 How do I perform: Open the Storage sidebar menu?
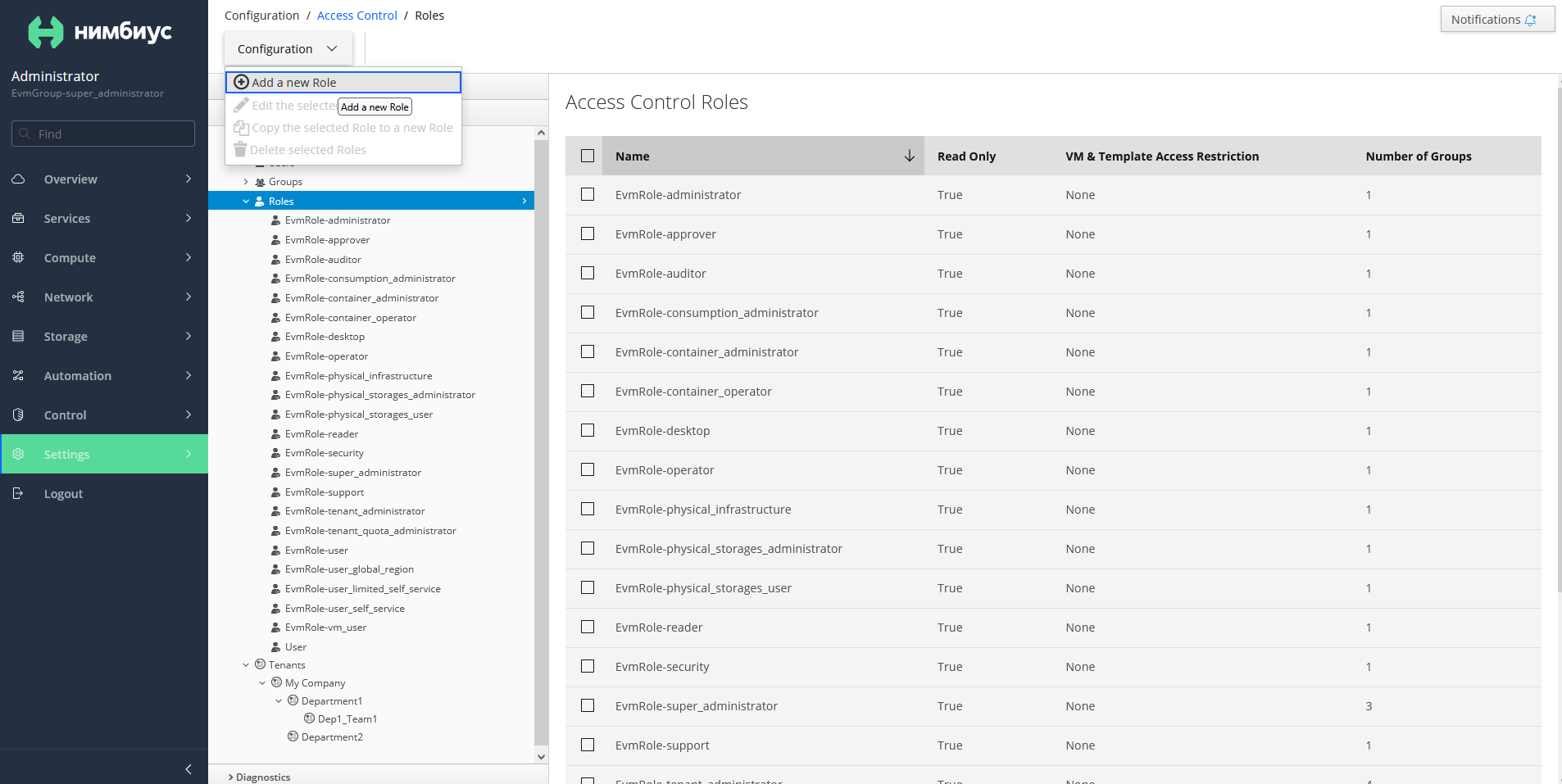coord(104,336)
